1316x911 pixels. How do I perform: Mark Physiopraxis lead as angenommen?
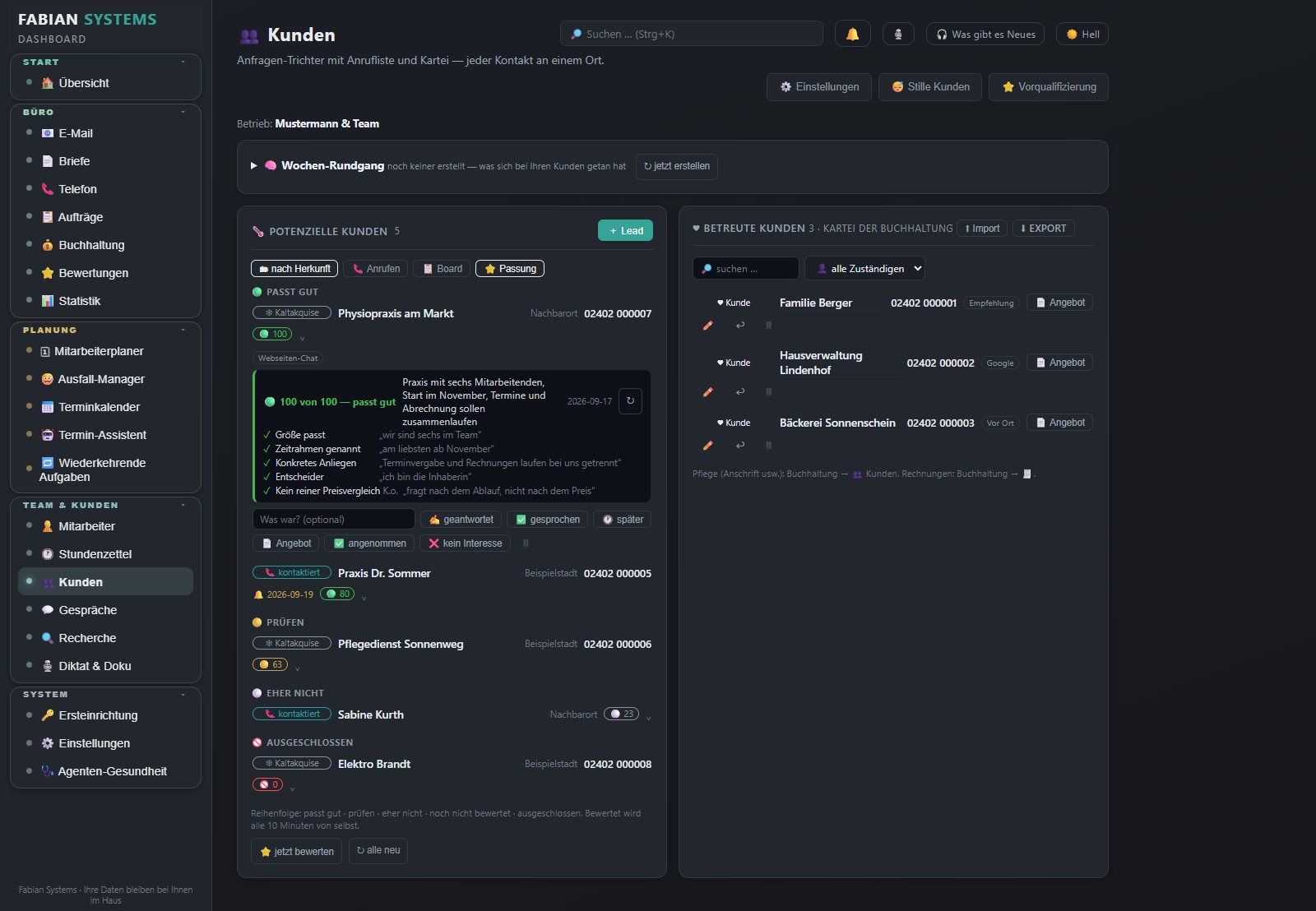pyautogui.click(x=370, y=543)
